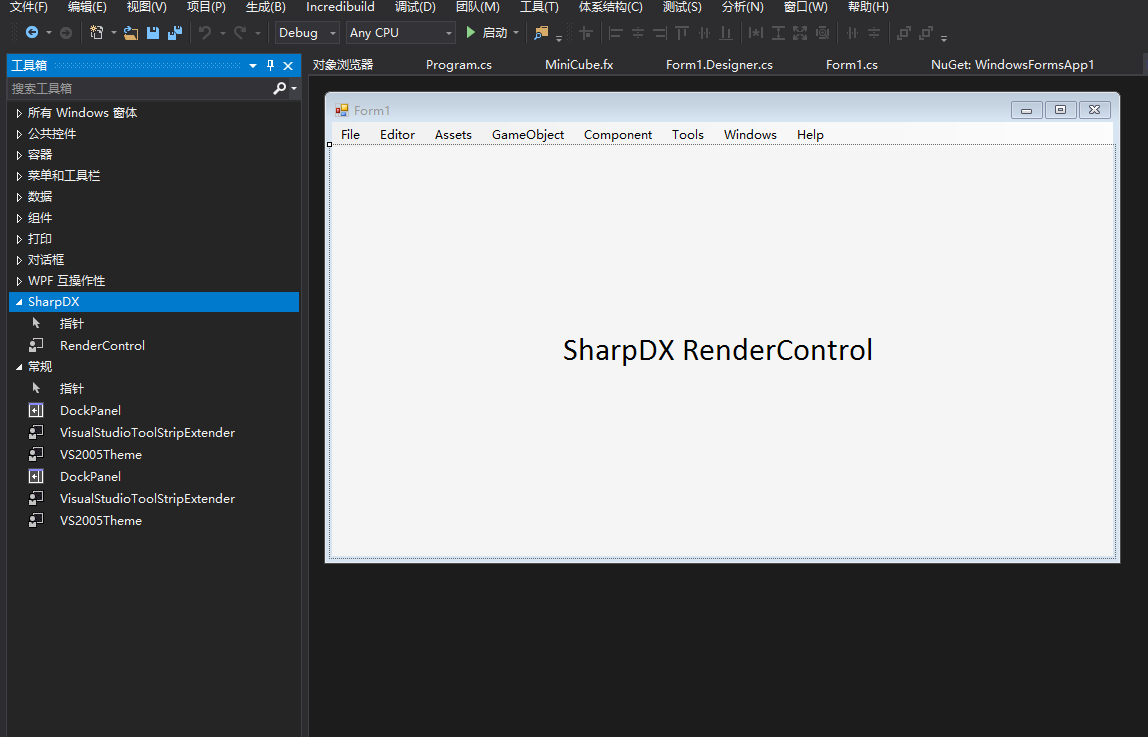Switch to the Form1.Designer.cs tab
1148x737 pixels.
(720, 64)
